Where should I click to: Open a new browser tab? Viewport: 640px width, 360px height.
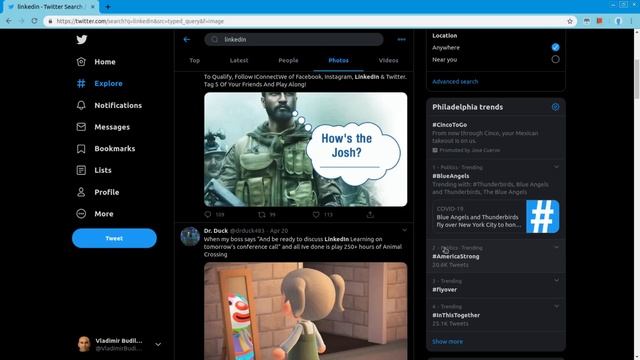(108, 7)
